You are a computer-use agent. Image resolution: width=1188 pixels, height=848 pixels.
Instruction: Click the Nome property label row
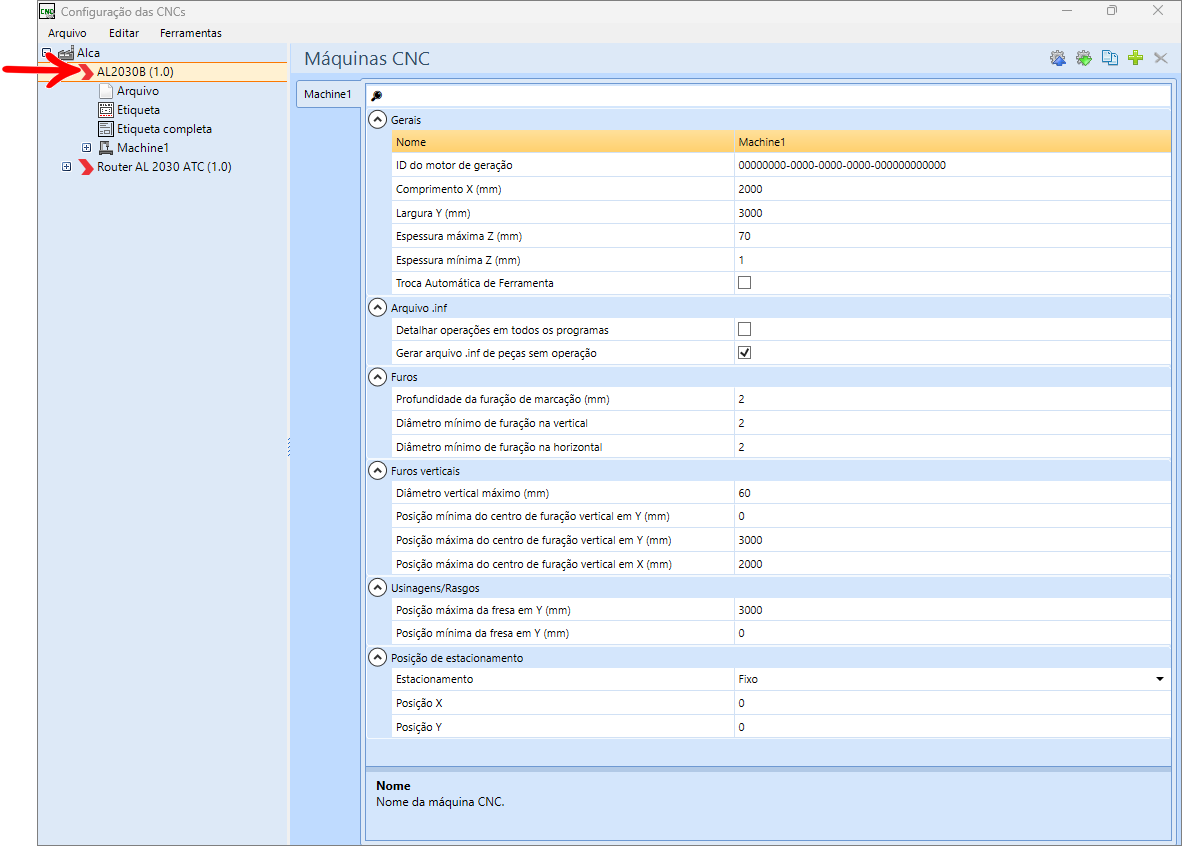(x=563, y=142)
